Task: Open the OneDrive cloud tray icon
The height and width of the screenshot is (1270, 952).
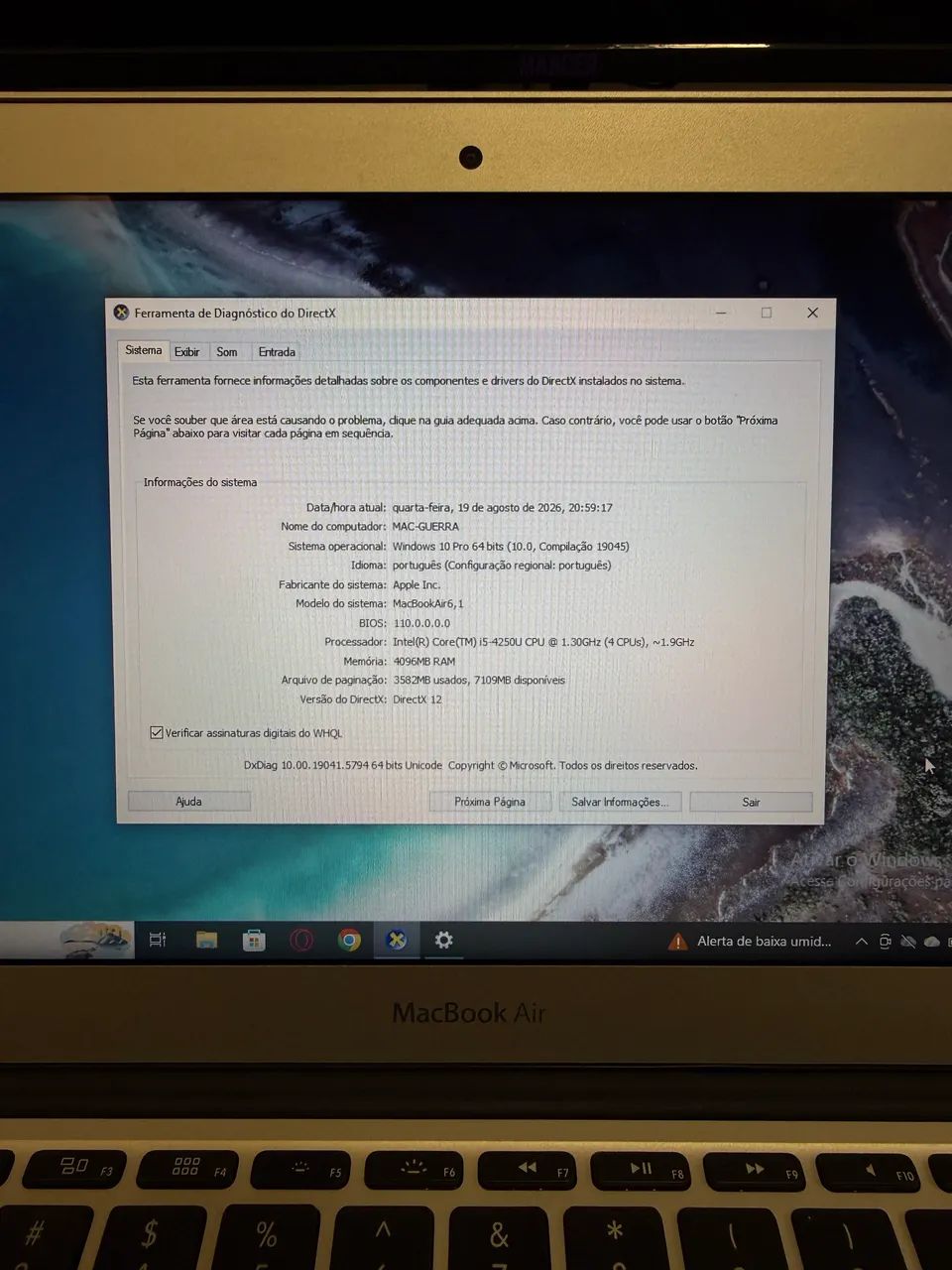Action: coord(931,942)
